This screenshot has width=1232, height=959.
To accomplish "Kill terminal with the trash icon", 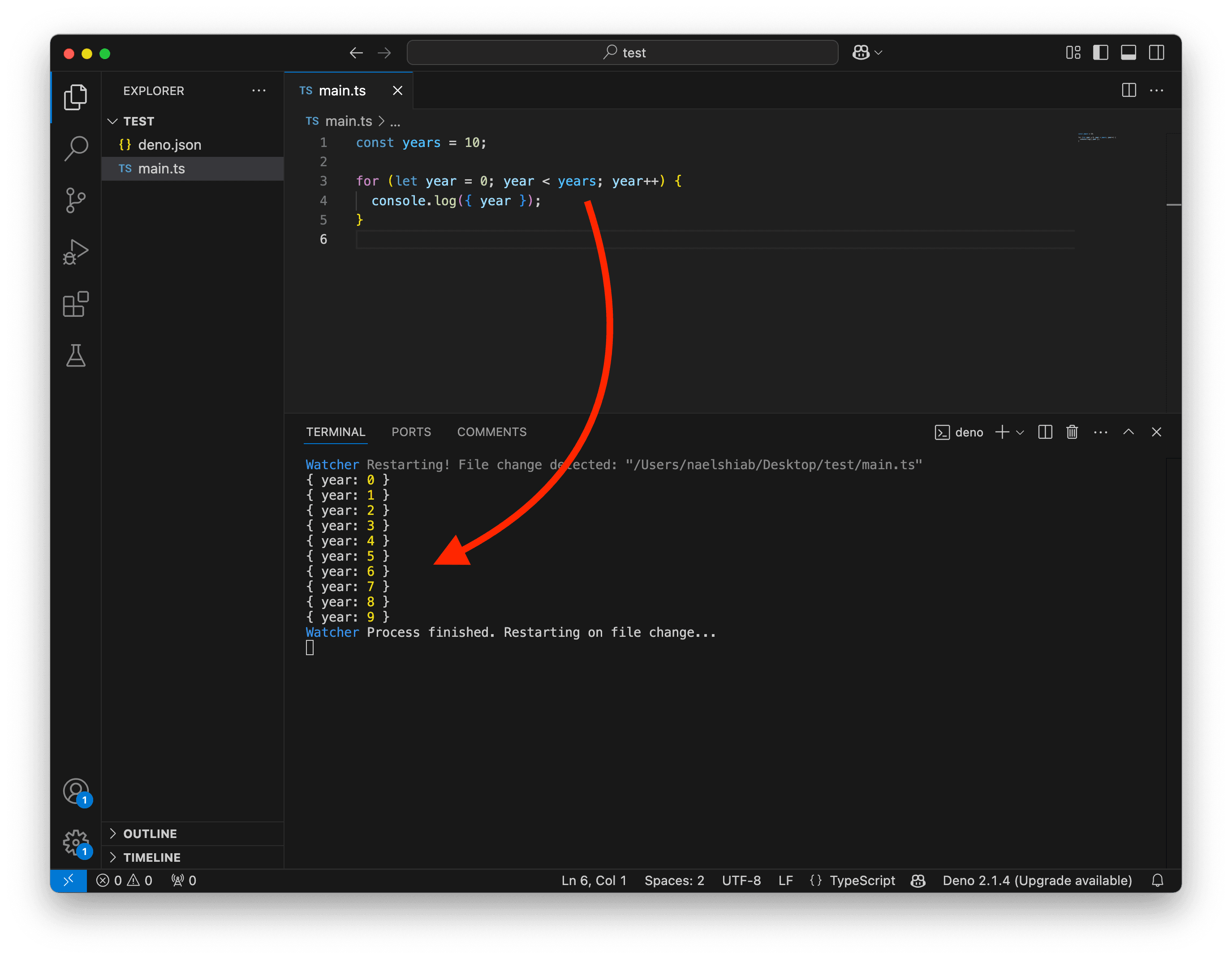I will coord(1072,432).
